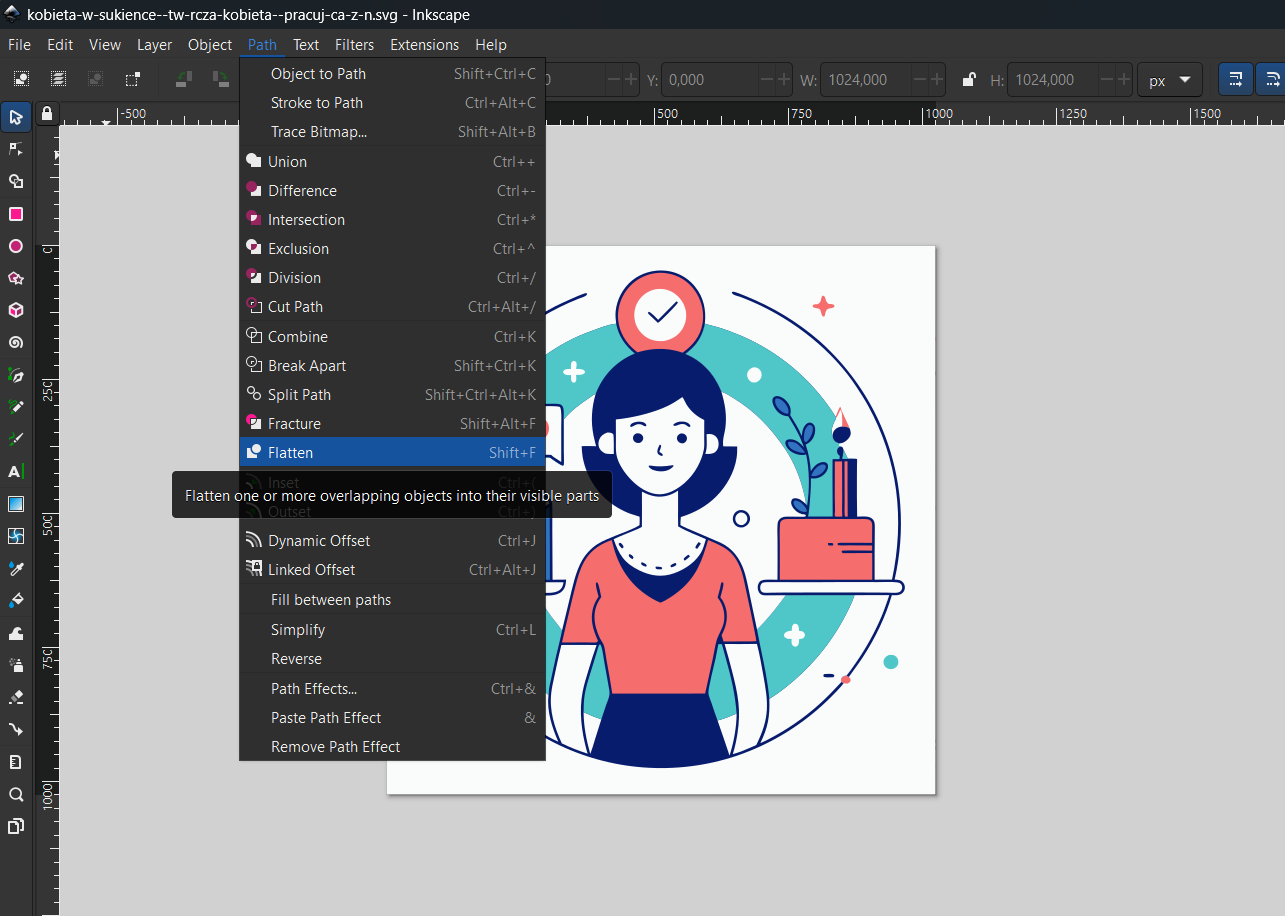The width and height of the screenshot is (1285, 916).
Task: Choose Intersection from Path menu
Action: click(392, 220)
